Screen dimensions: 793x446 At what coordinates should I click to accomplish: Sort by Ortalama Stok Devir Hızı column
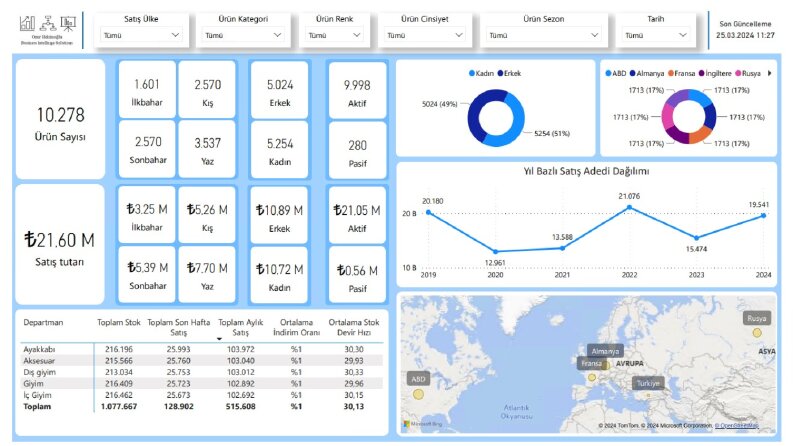pos(354,327)
